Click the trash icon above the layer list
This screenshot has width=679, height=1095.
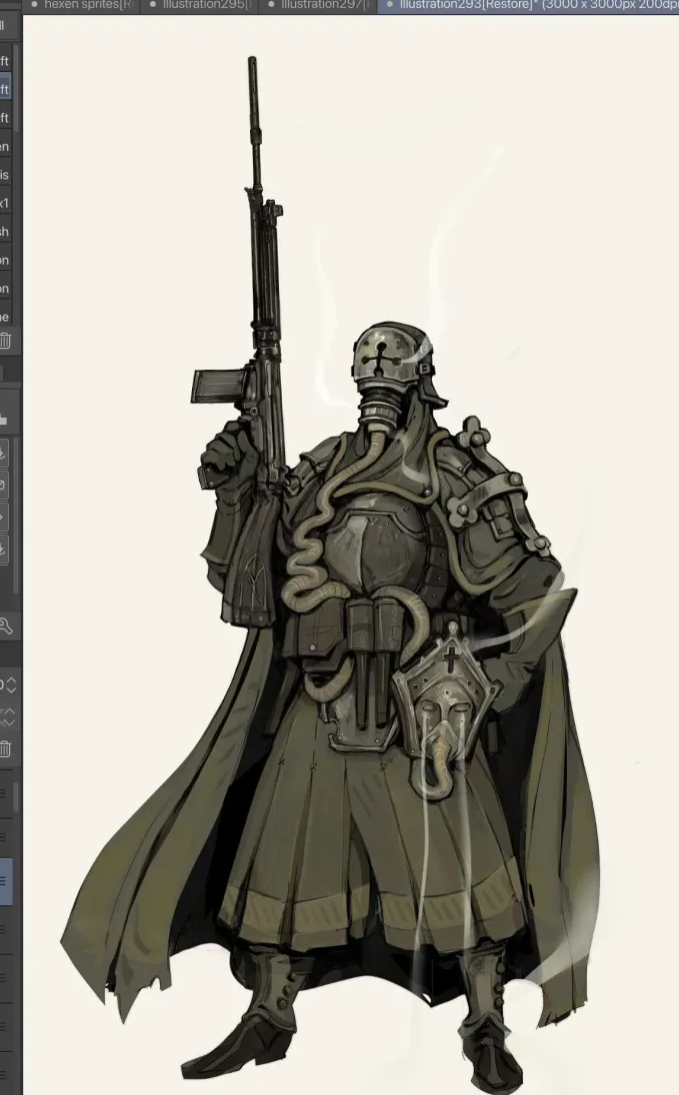[x=5, y=748]
